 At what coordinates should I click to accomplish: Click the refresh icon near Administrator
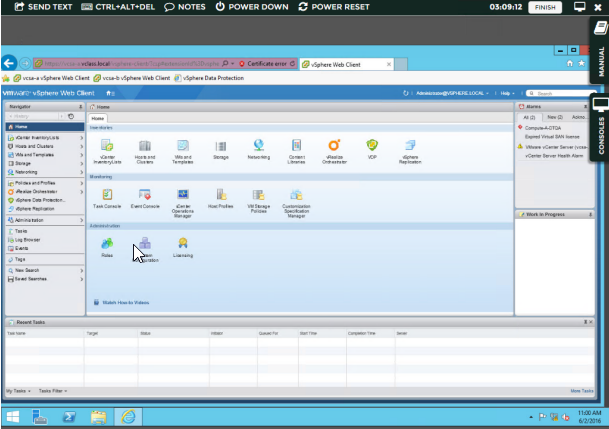[x=405, y=93]
